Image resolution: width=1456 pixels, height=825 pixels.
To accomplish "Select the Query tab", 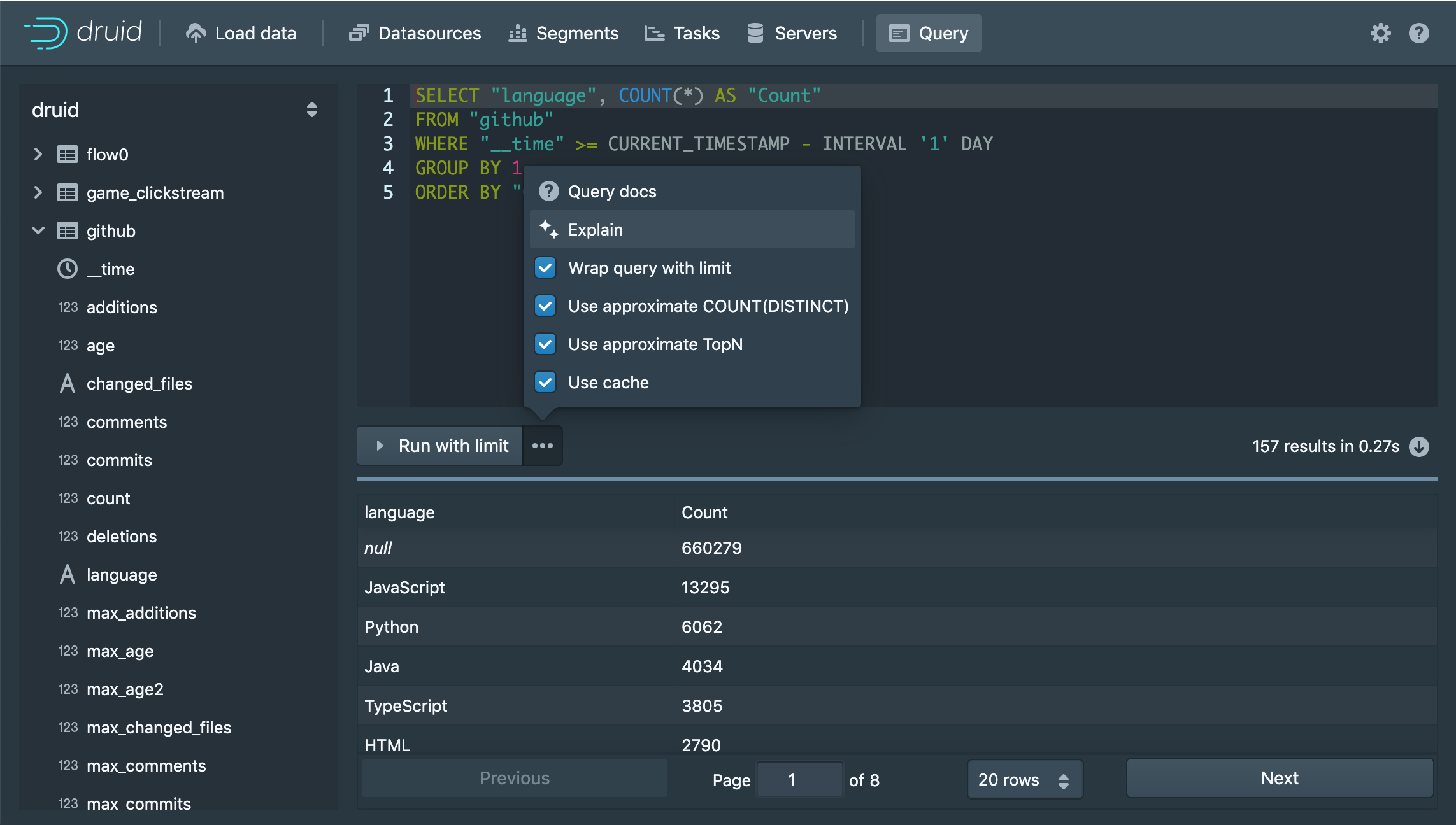I will [x=929, y=33].
